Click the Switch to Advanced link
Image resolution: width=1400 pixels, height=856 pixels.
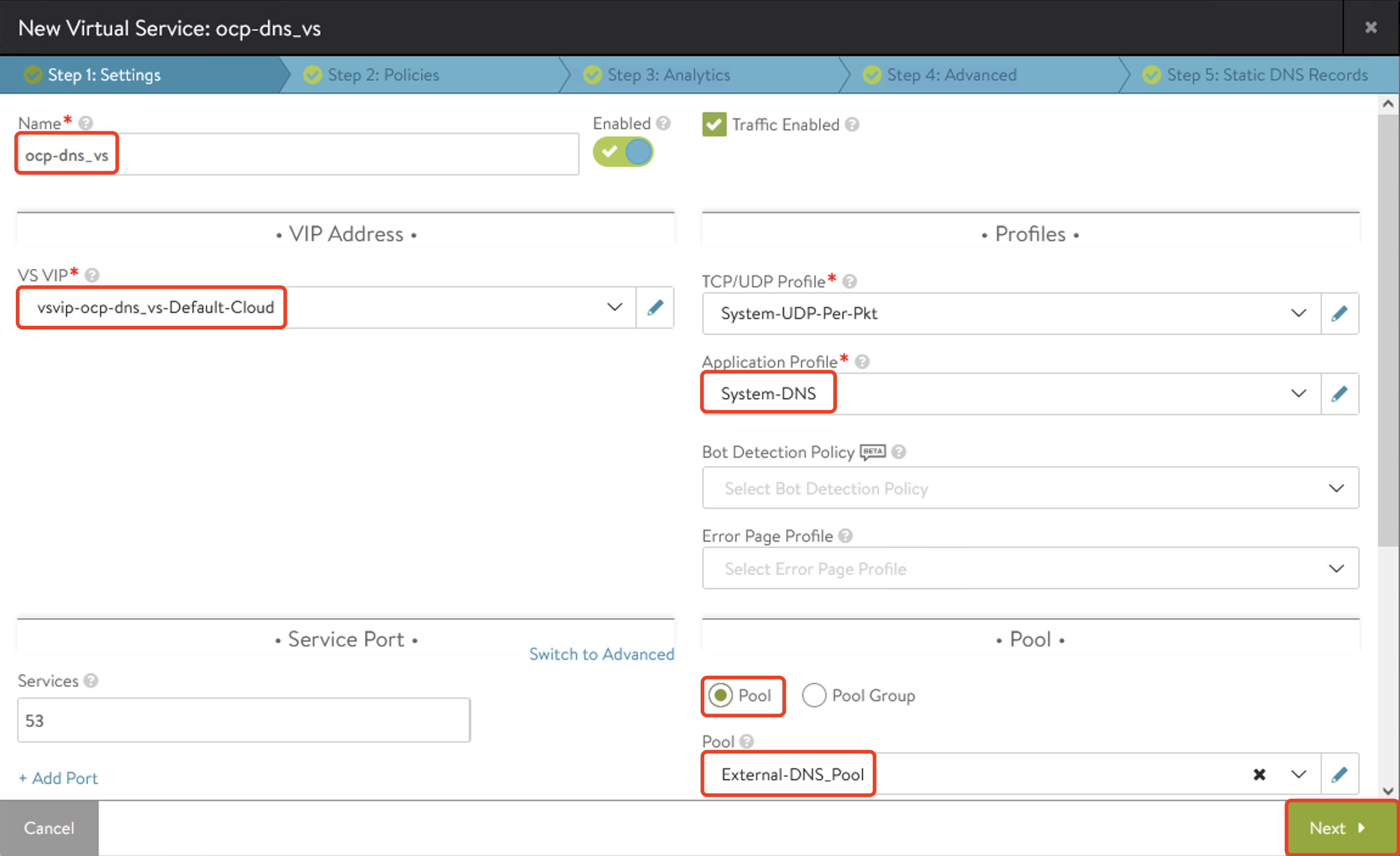(x=601, y=654)
